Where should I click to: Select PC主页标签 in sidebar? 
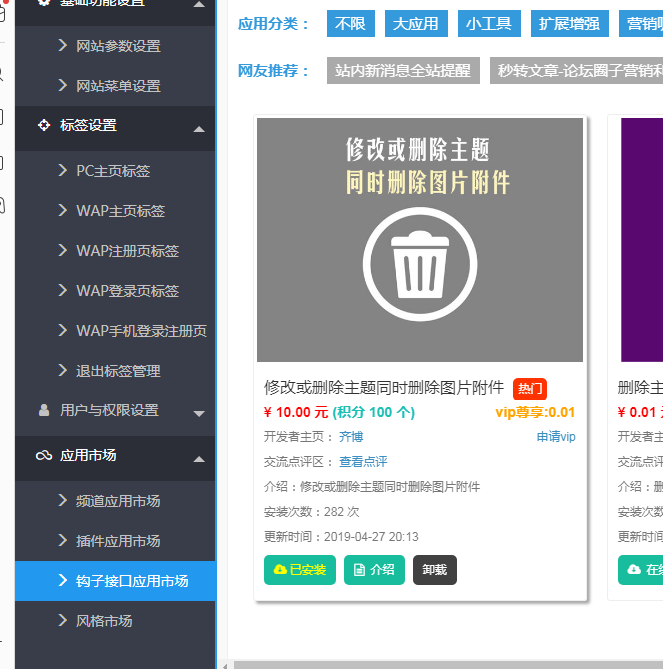coord(113,171)
